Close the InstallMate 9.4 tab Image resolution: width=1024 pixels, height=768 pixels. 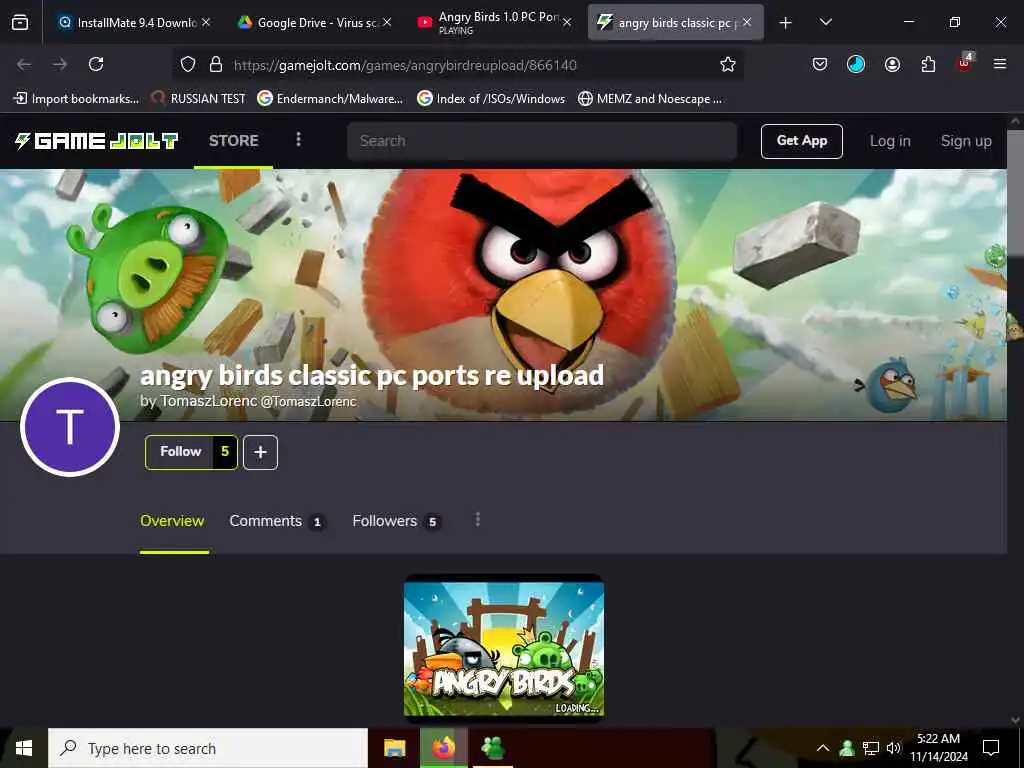click(x=206, y=22)
